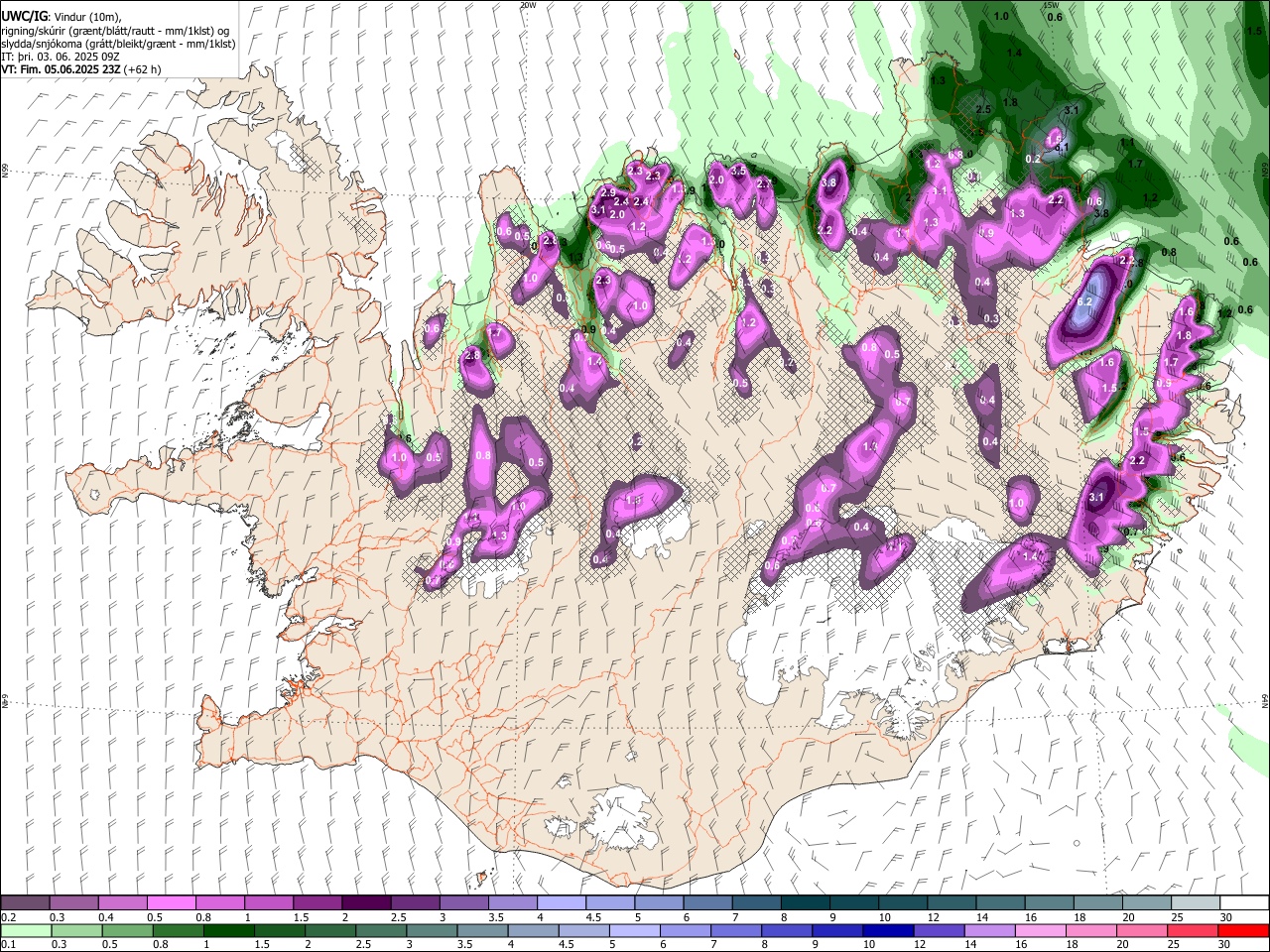
Task: Click the '64N' latitude label on the right edge
Action: click(x=1265, y=700)
